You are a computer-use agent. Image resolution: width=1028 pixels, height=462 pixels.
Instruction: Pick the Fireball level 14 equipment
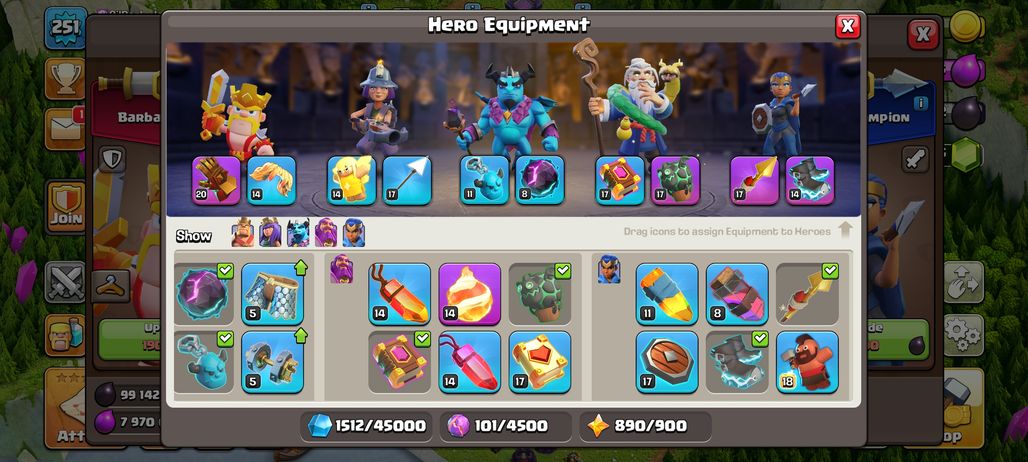pos(469,294)
